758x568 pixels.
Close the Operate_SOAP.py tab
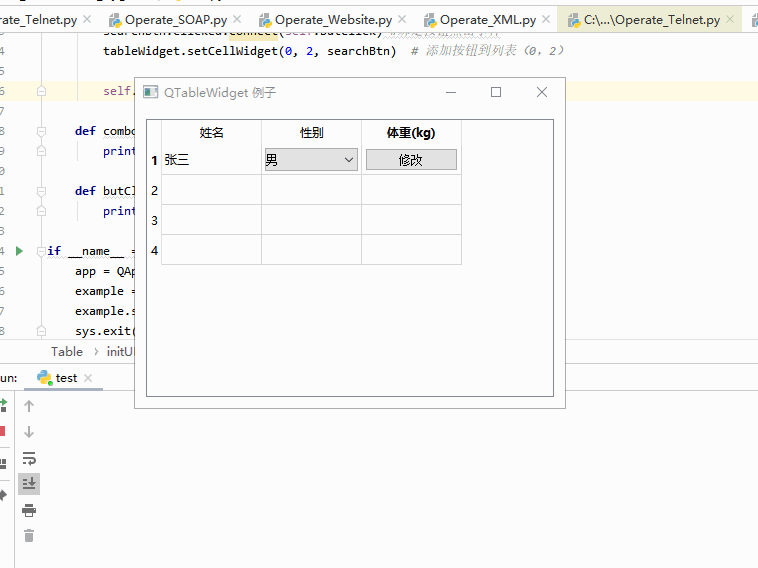(x=237, y=19)
